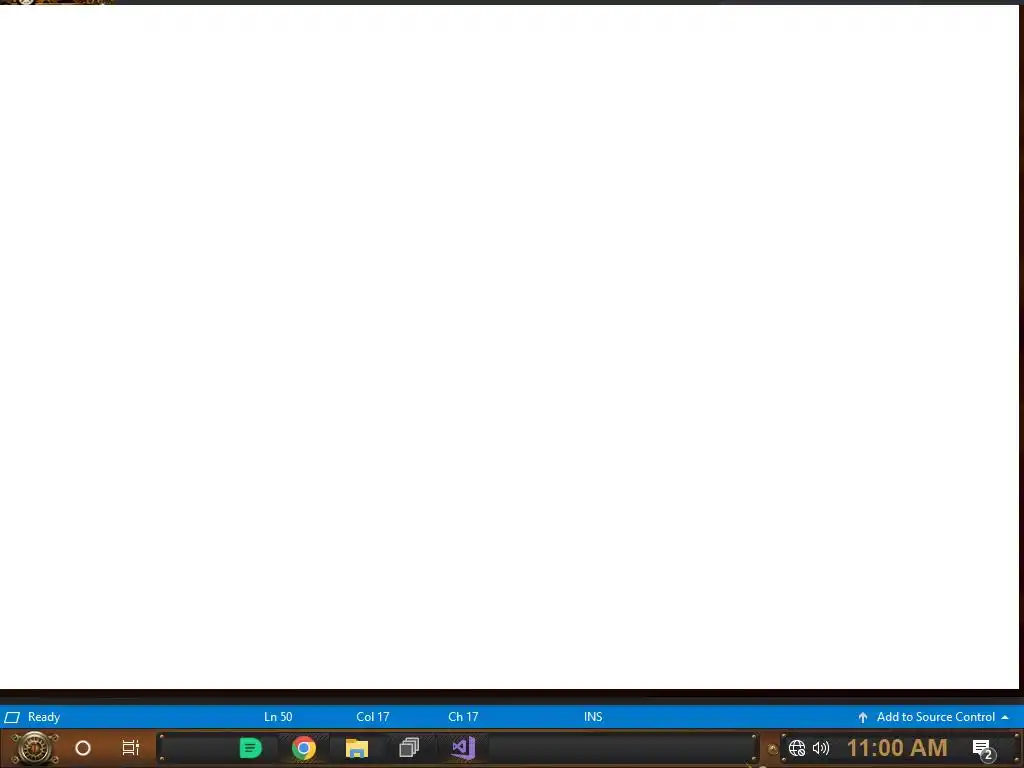Click the Ready status text
Screen dimensions: 1024x768
coord(44,717)
